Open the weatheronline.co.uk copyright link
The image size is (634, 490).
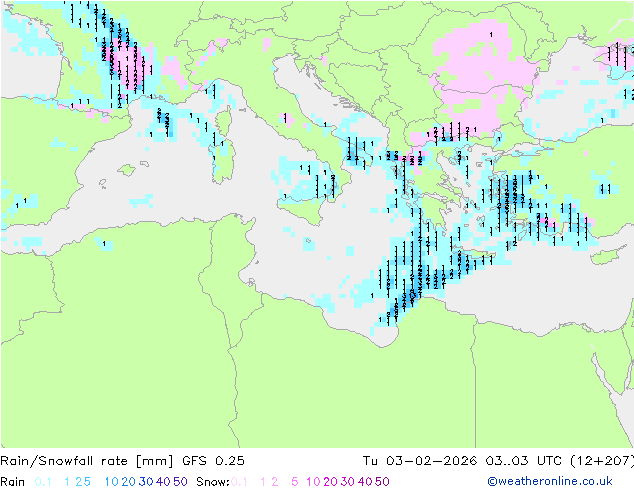(x=550, y=481)
